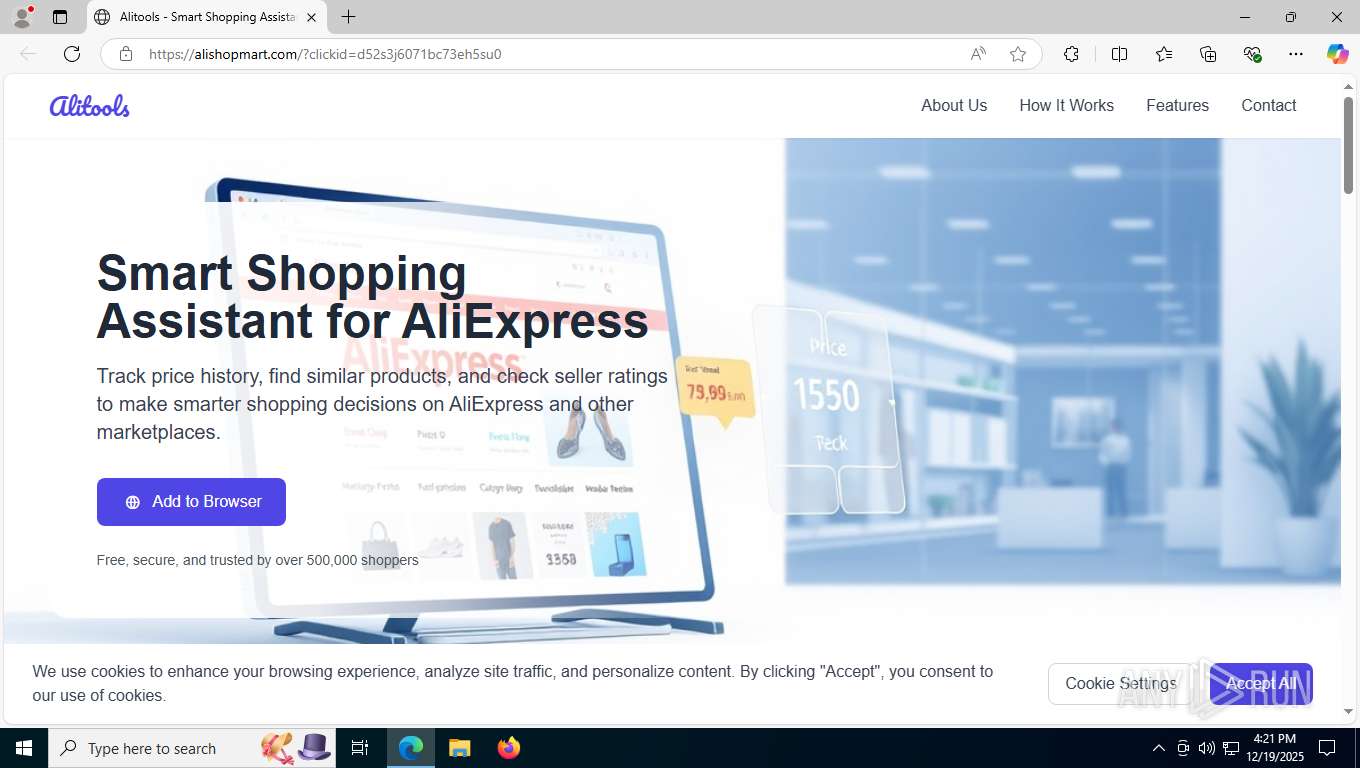Open Task View on the taskbar

[360, 748]
